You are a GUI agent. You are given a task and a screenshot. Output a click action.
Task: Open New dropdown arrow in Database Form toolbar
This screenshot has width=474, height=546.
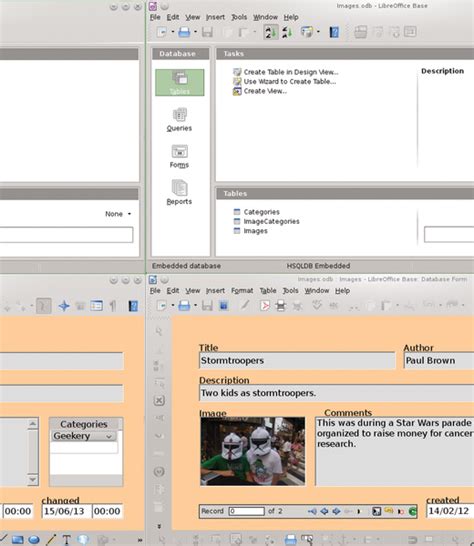pos(172,306)
